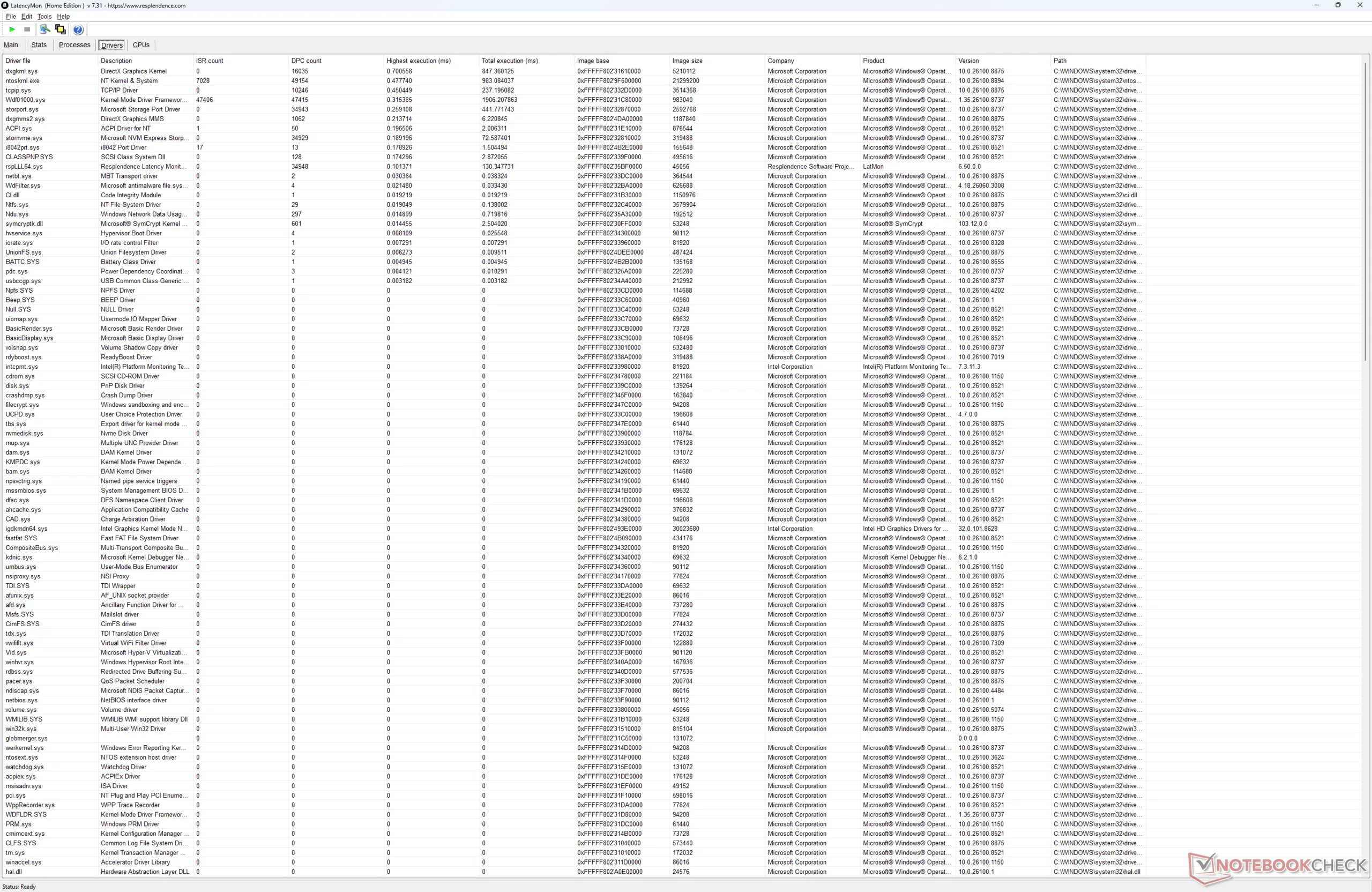1372x892 pixels.
Task: Select the tcpip.sys driver entry
Action: [x=574, y=91]
